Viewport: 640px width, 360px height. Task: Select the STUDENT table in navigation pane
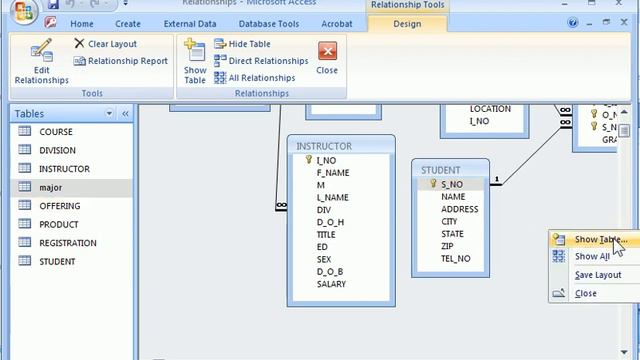click(x=71, y=261)
